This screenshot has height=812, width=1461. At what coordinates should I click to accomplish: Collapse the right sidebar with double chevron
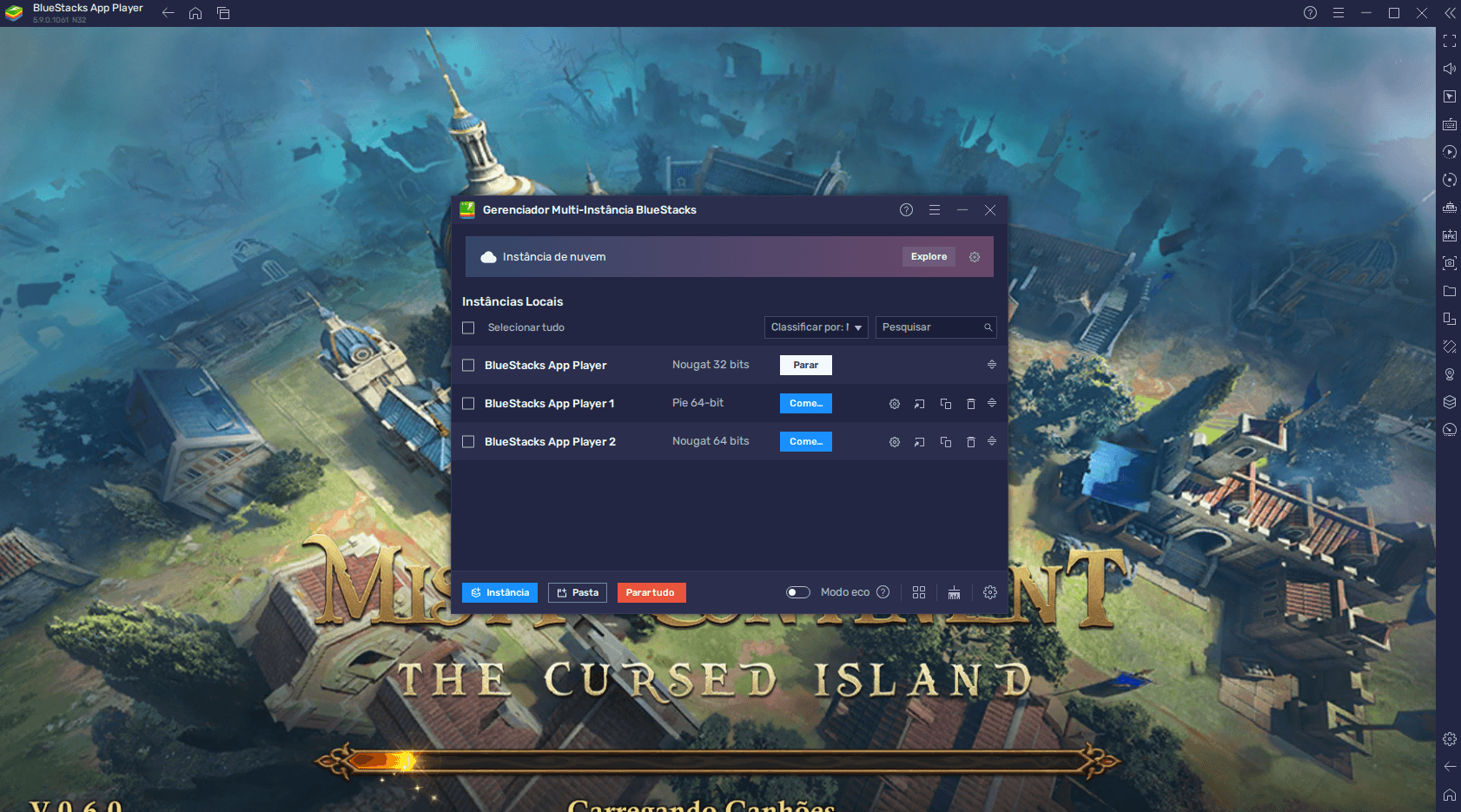[x=1450, y=13]
